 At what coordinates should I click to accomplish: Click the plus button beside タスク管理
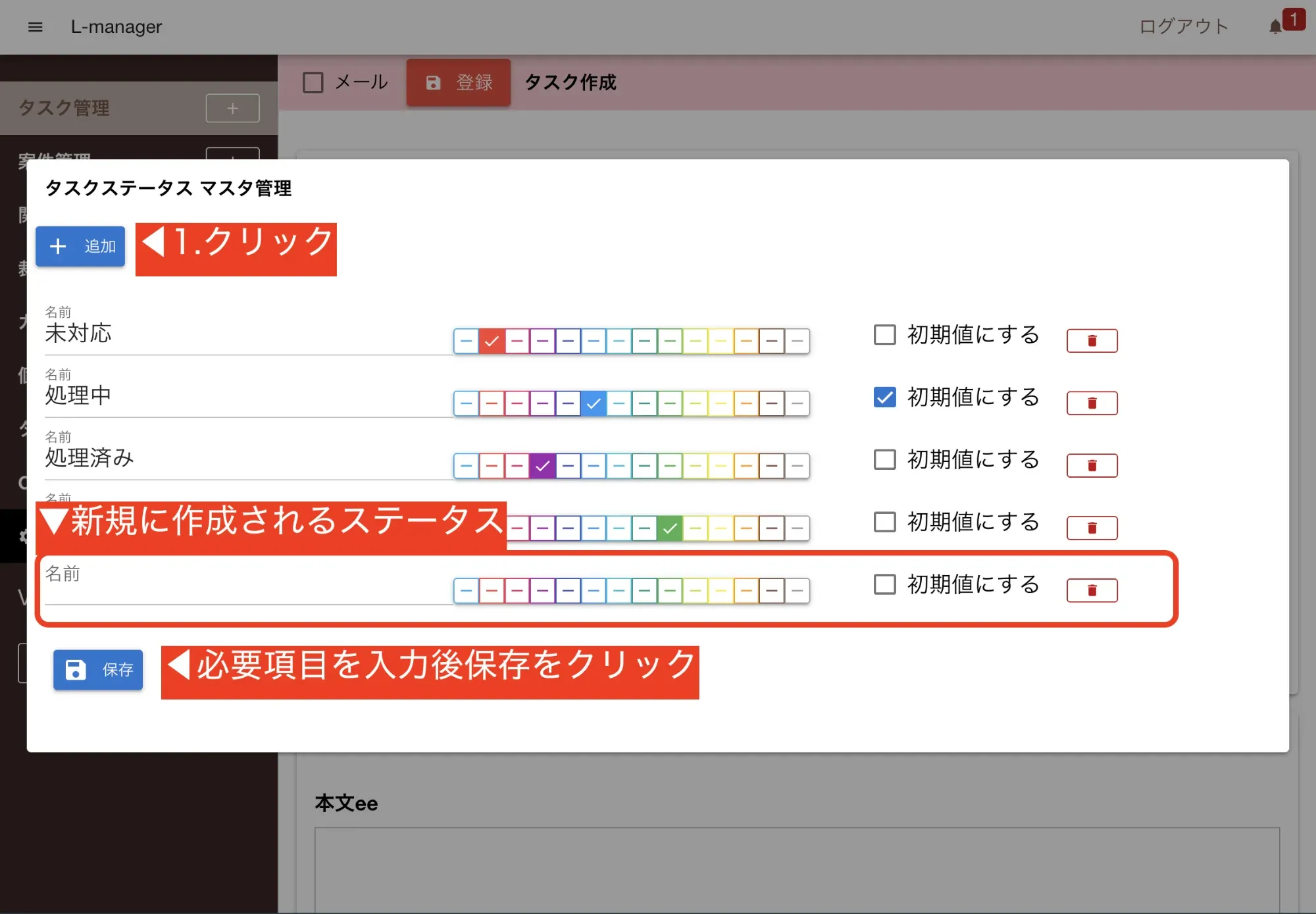(232, 108)
